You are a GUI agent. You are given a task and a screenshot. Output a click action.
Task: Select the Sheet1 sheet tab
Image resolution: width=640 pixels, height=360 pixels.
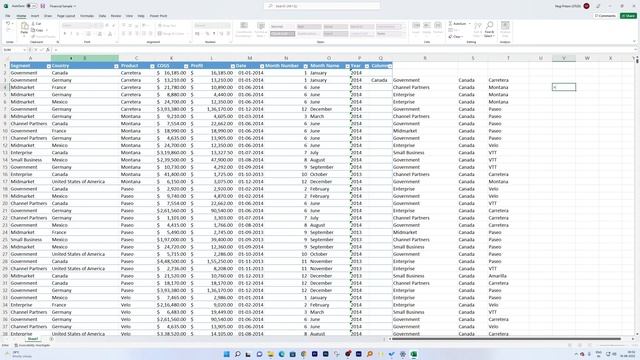pyautogui.click(x=33, y=339)
